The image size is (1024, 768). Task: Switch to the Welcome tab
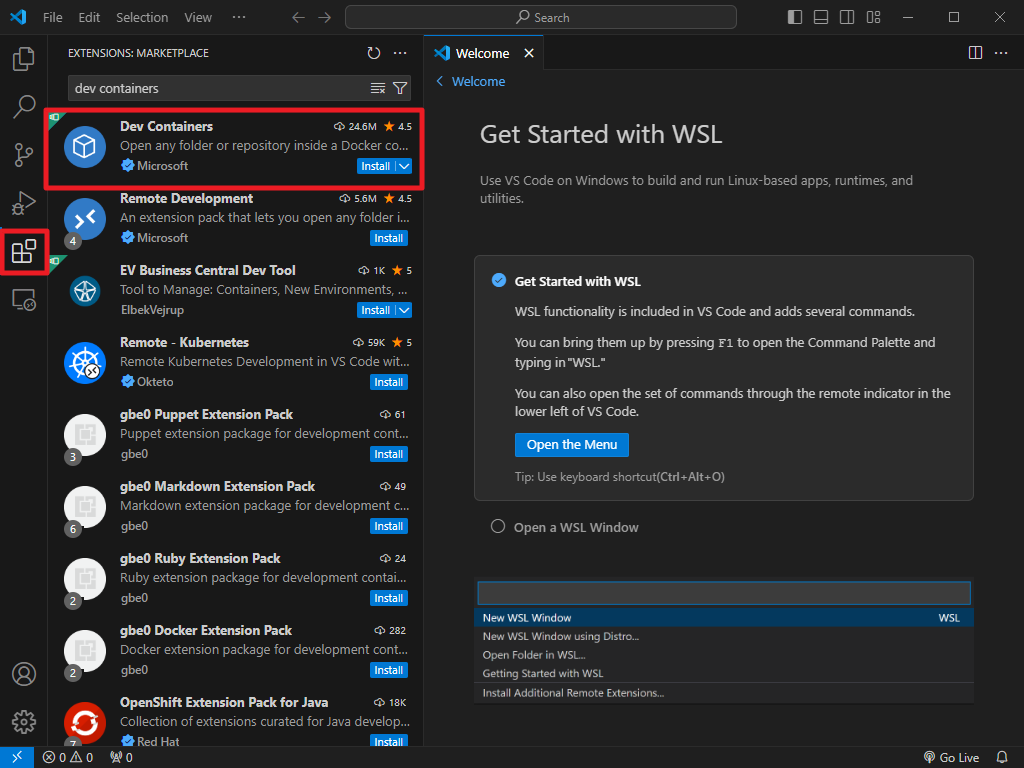pos(482,53)
